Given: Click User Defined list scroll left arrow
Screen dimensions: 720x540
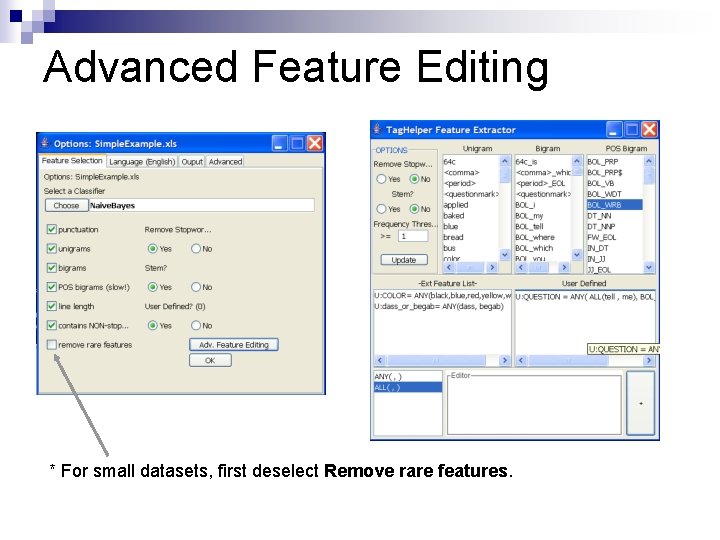Looking at the screenshot, I should (x=521, y=360).
